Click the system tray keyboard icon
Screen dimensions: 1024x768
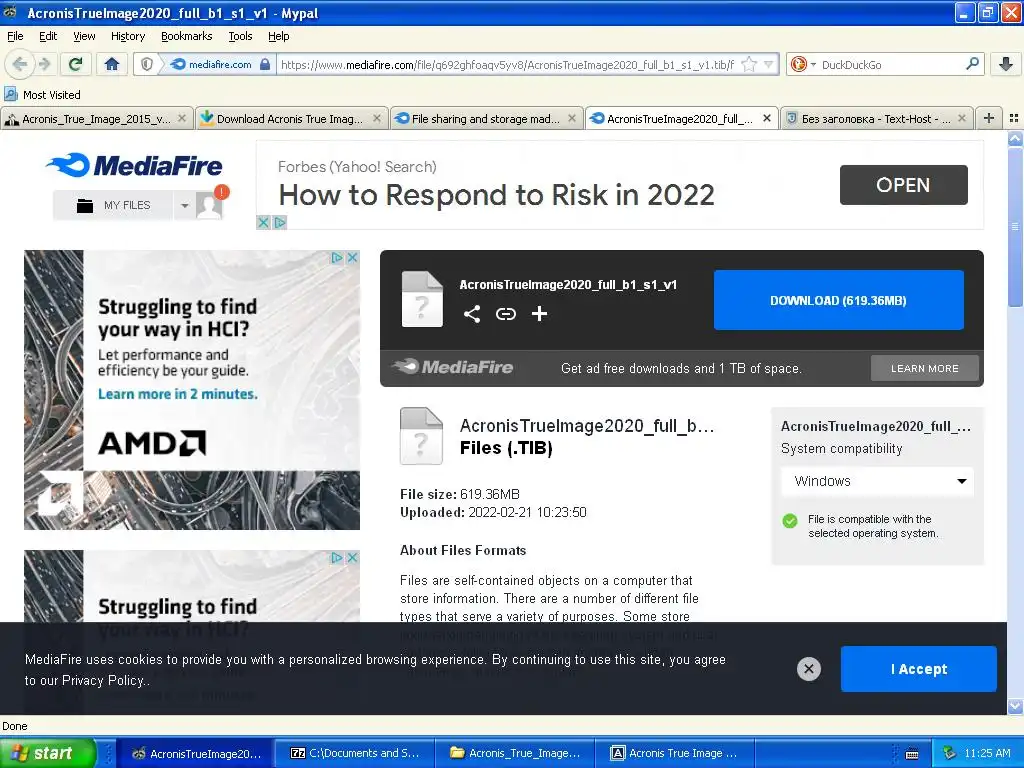(x=912, y=754)
